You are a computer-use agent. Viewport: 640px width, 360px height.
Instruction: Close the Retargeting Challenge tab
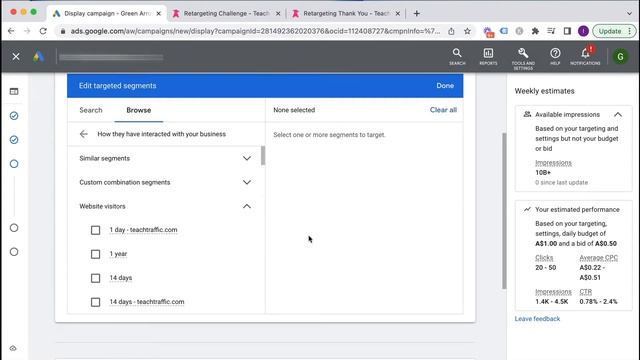click(x=278, y=13)
